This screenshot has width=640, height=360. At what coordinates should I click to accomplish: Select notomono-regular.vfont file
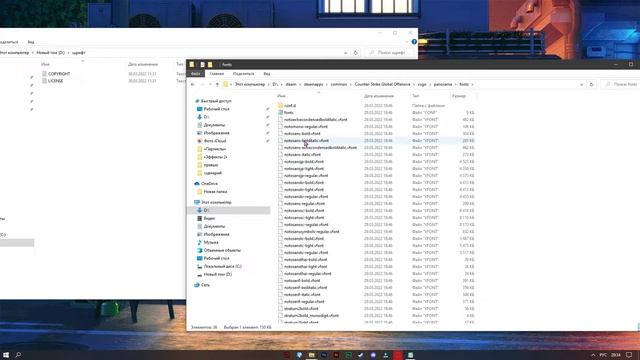[306, 127]
